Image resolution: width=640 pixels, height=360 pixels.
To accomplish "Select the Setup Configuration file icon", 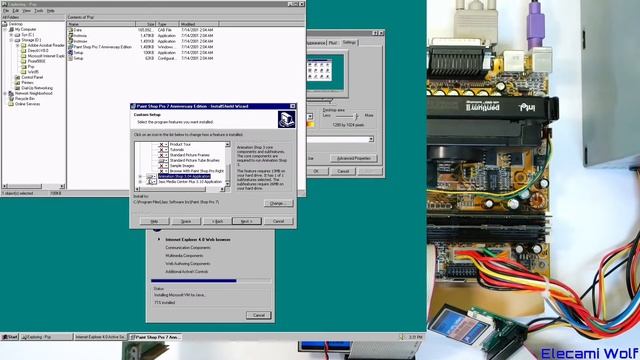I will point(71,58).
